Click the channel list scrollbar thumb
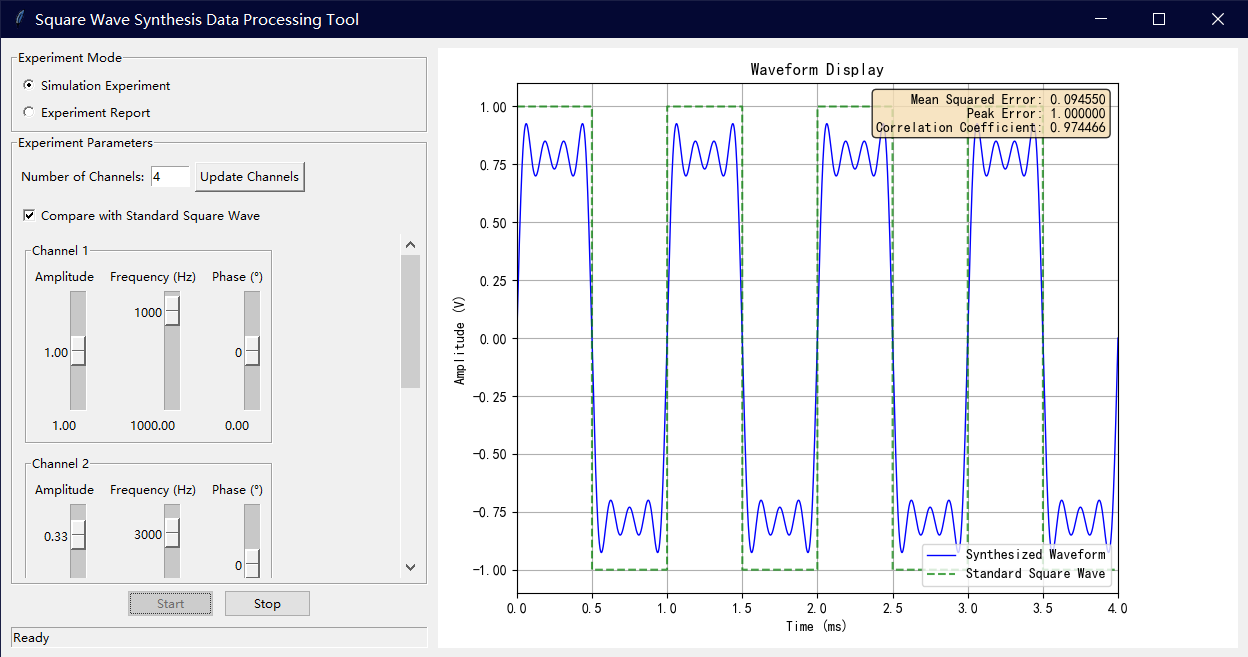 point(410,320)
